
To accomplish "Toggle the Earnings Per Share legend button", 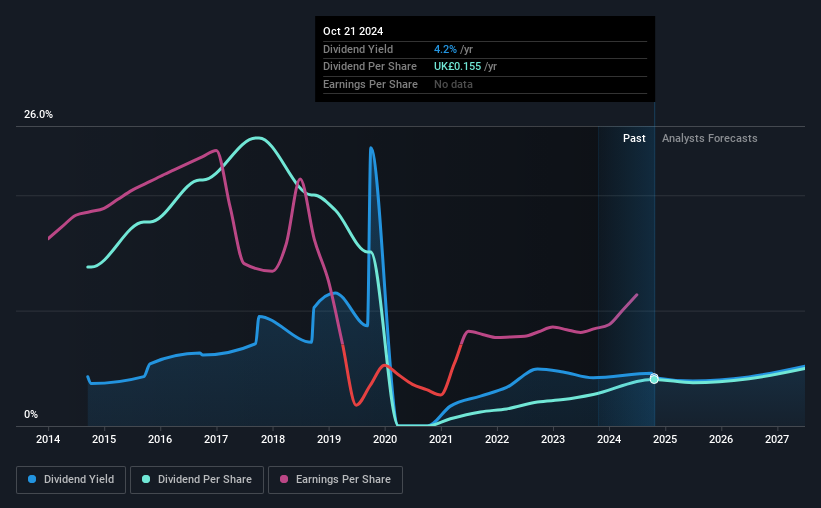I will click(x=335, y=480).
